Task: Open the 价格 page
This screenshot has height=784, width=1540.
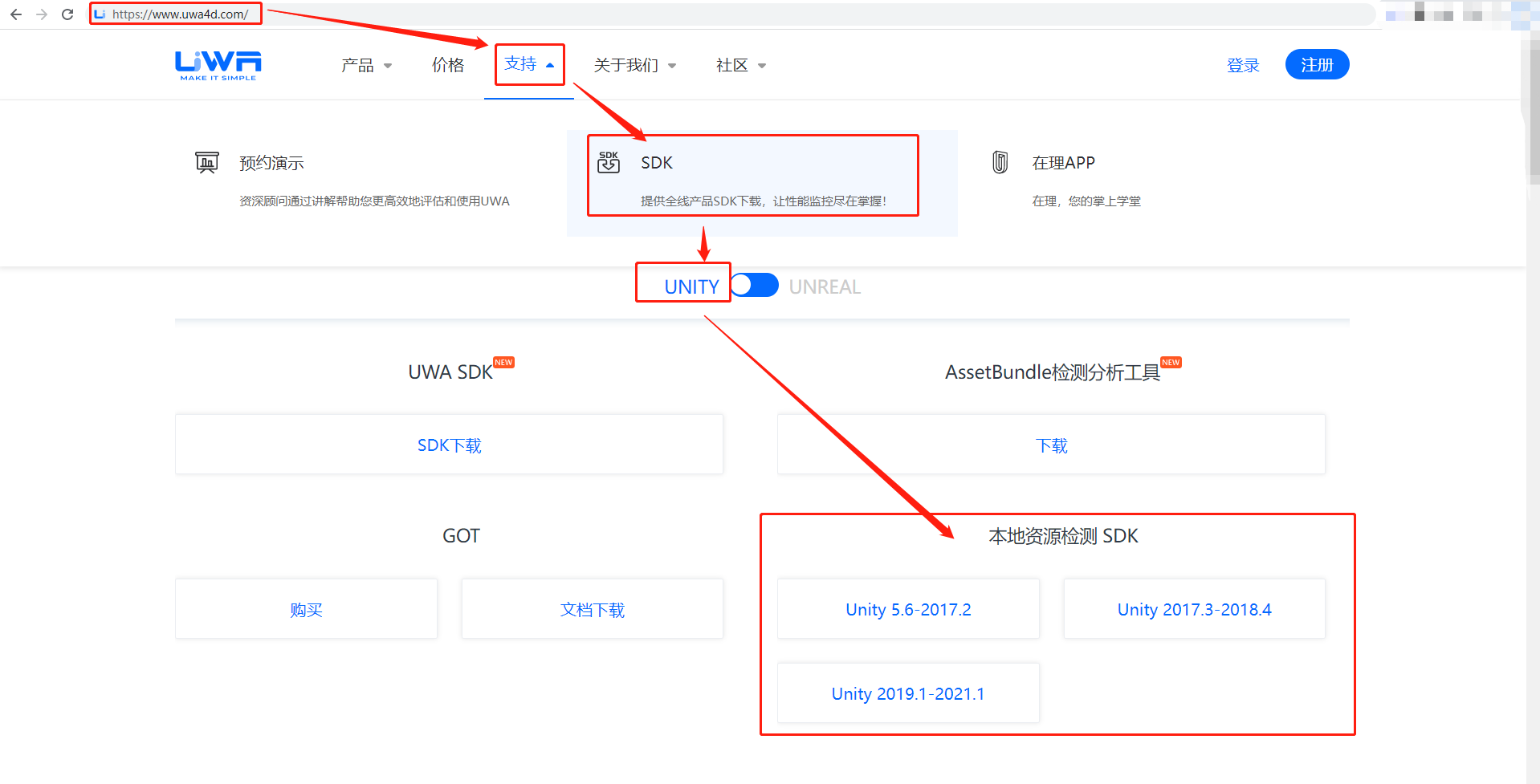Action: point(448,65)
